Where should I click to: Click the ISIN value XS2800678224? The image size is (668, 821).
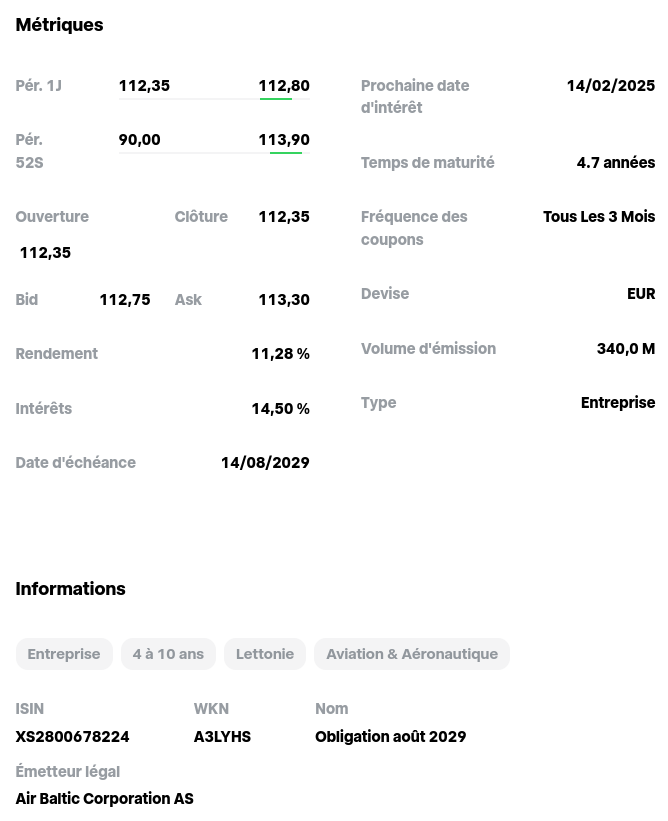pos(72,736)
